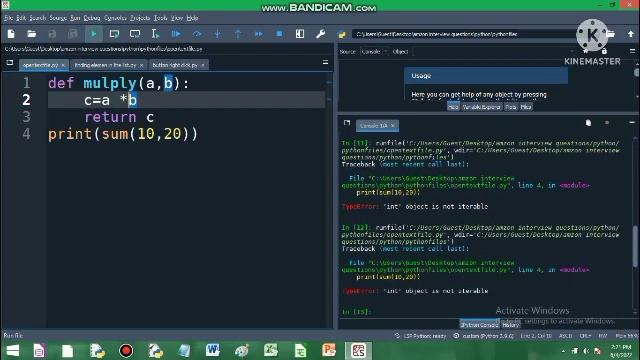
Task: Open the Consoles menu
Action: pyautogui.click(x=115, y=18)
